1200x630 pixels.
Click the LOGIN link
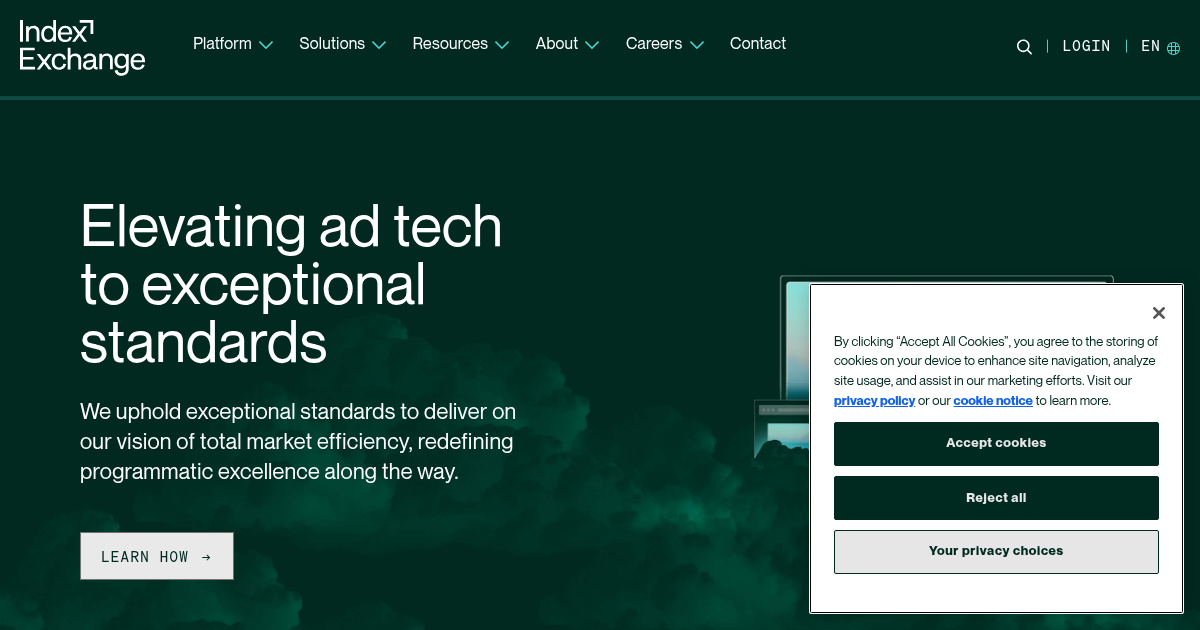tap(1086, 46)
